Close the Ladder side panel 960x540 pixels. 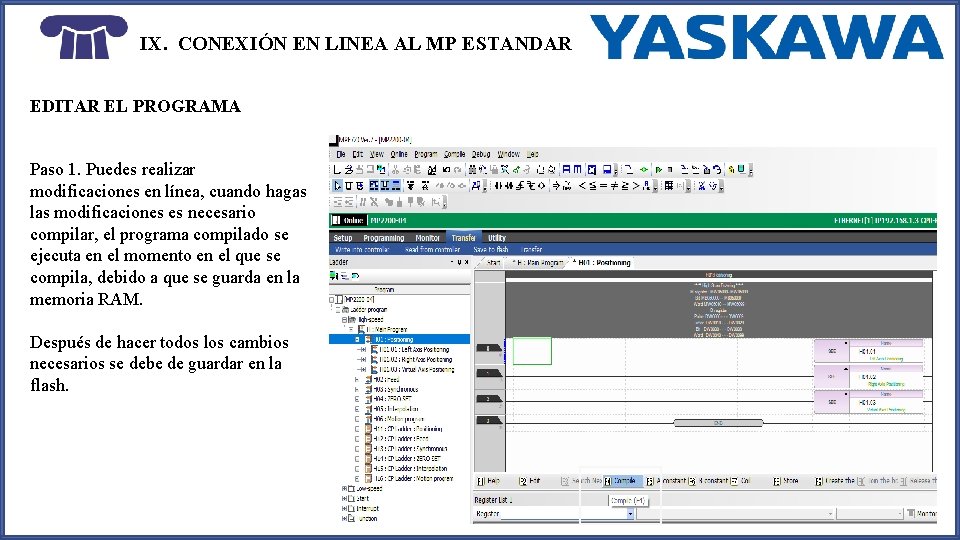click(467, 262)
